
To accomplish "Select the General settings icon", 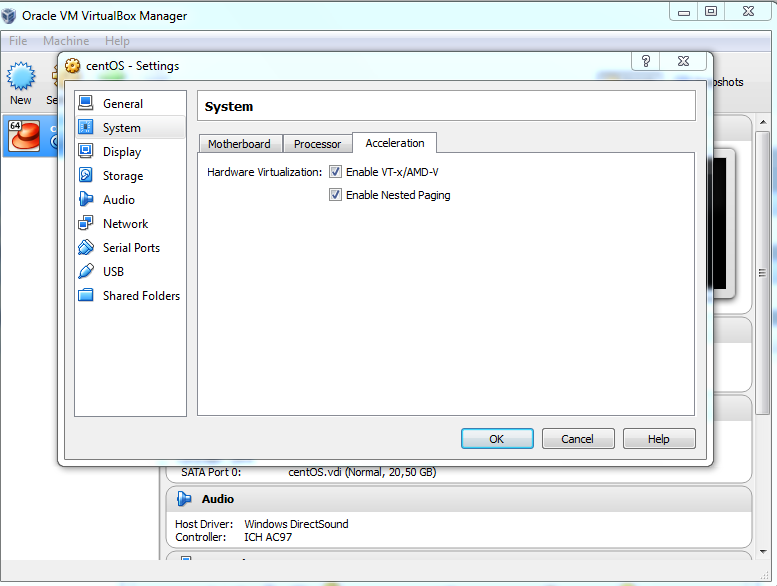I will click(86, 103).
